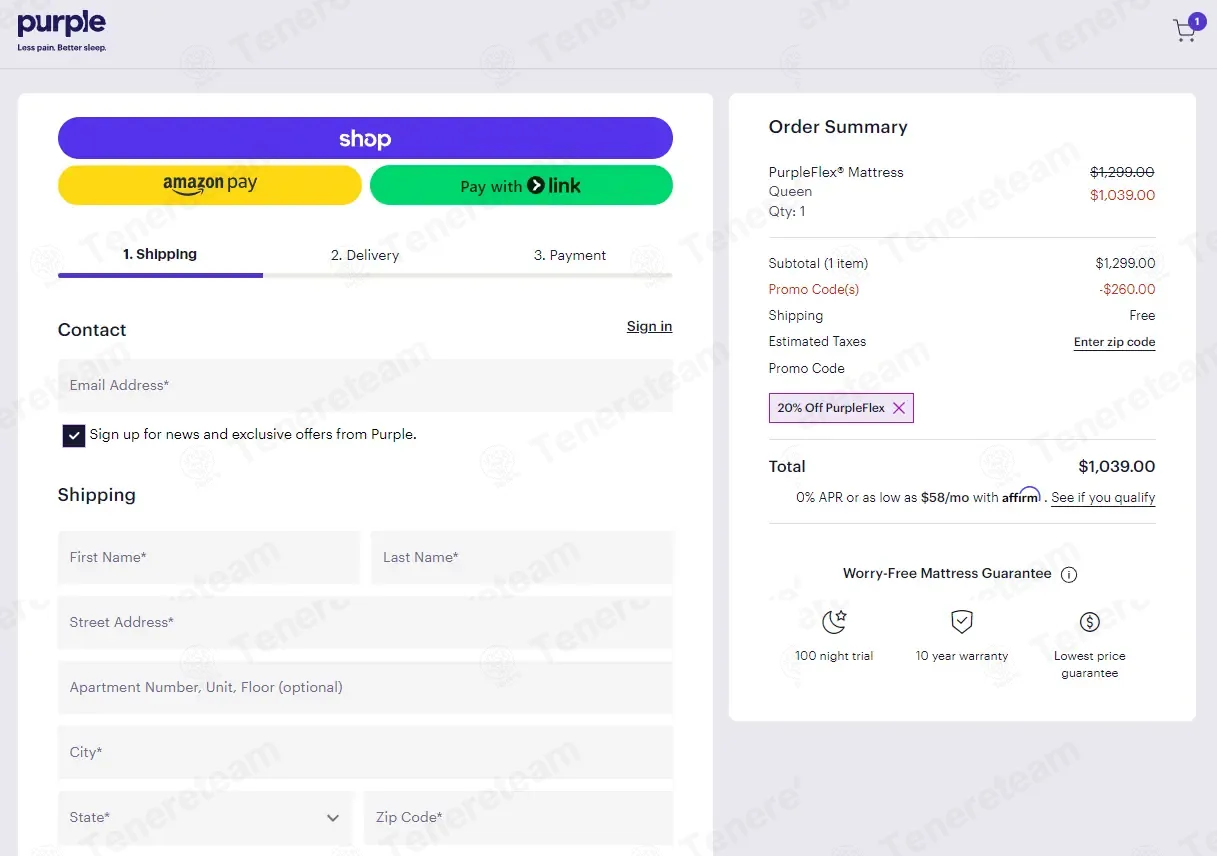Viewport: 1217px width, 856px height.
Task: Pay with the Shop button
Action: pos(365,138)
